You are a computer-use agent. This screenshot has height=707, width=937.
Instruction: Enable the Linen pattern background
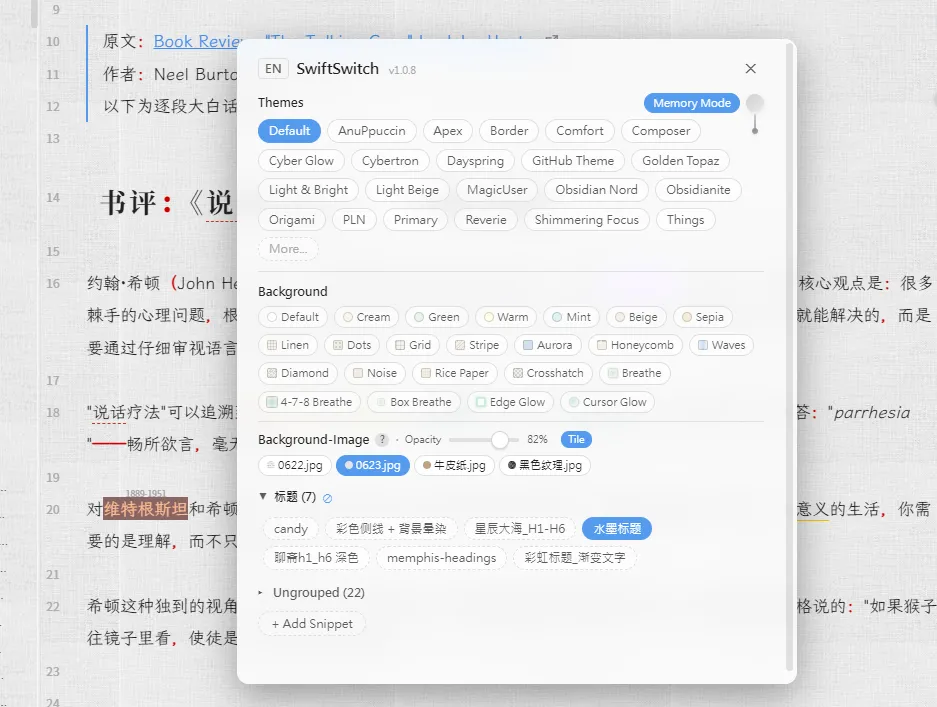[x=288, y=345]
